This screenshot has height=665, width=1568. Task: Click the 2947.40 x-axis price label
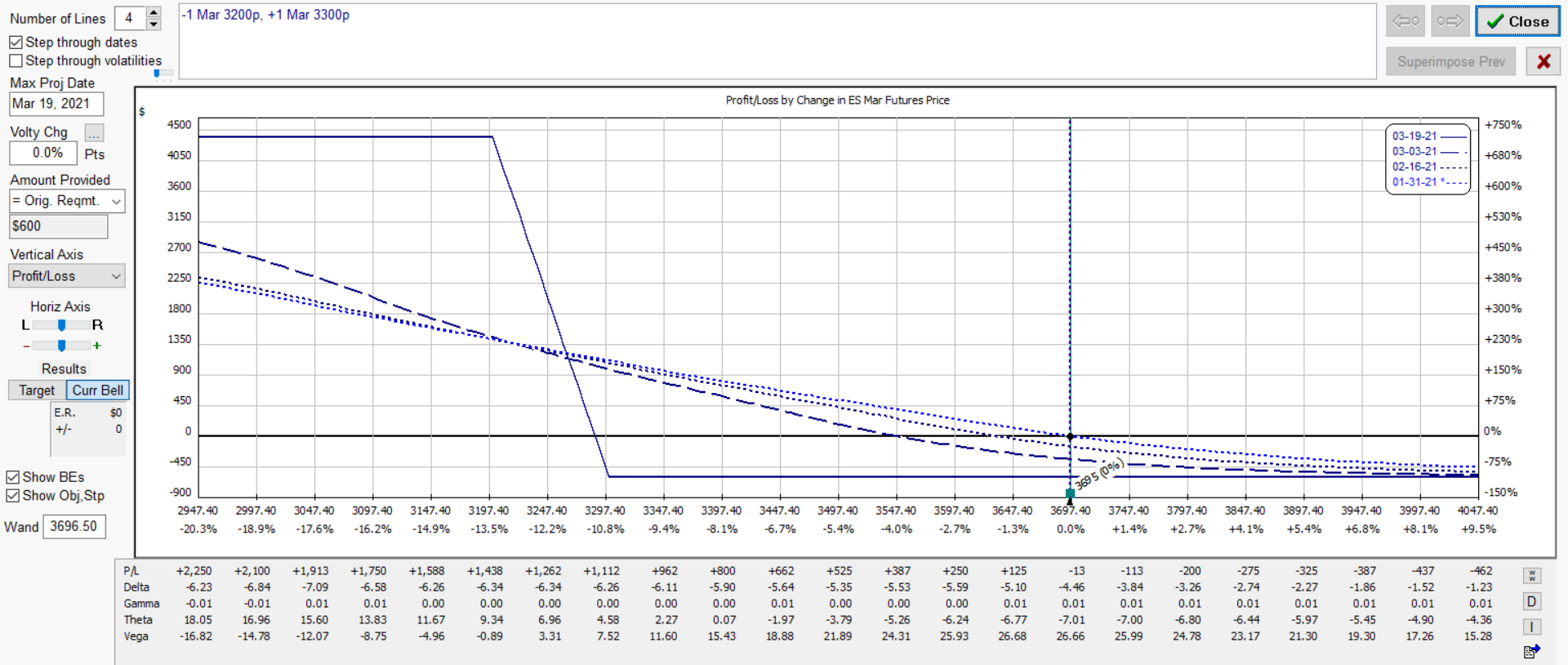click(x=198, y=511)
